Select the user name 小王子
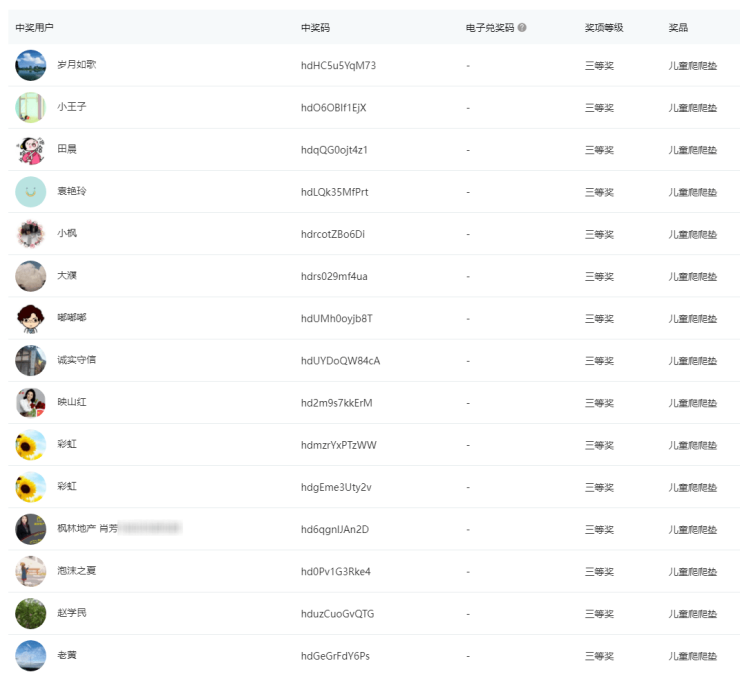Screen dimensions: 740x681 pos(72,107)
